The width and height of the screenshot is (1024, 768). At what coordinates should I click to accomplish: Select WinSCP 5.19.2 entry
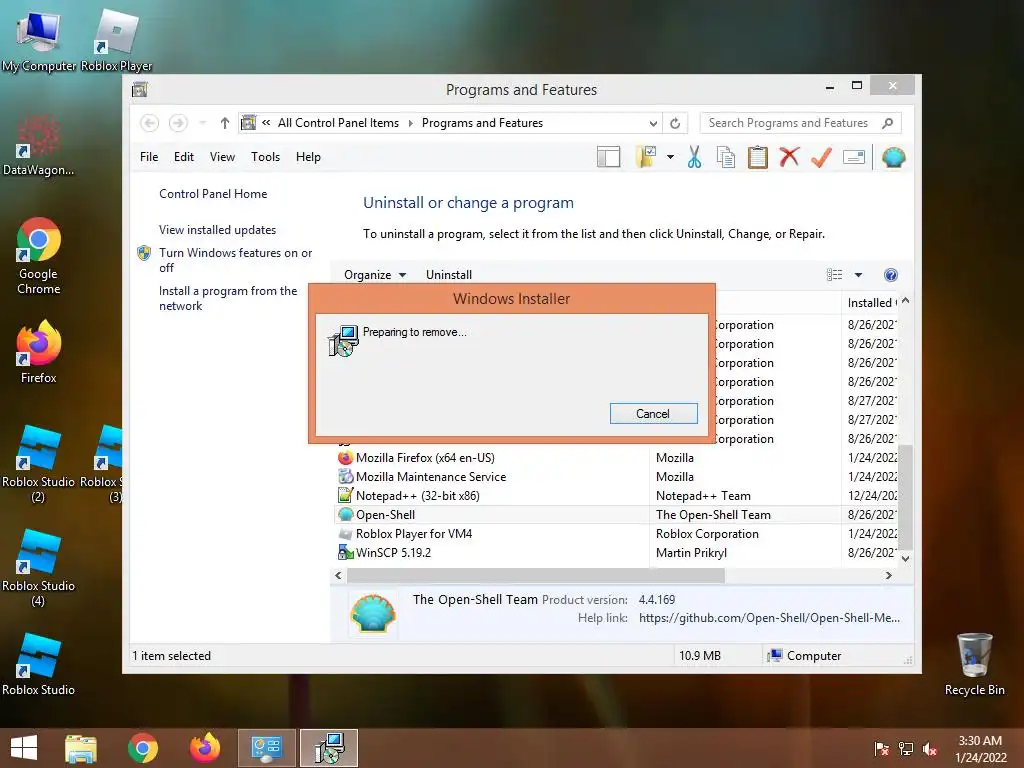[616, 552]
